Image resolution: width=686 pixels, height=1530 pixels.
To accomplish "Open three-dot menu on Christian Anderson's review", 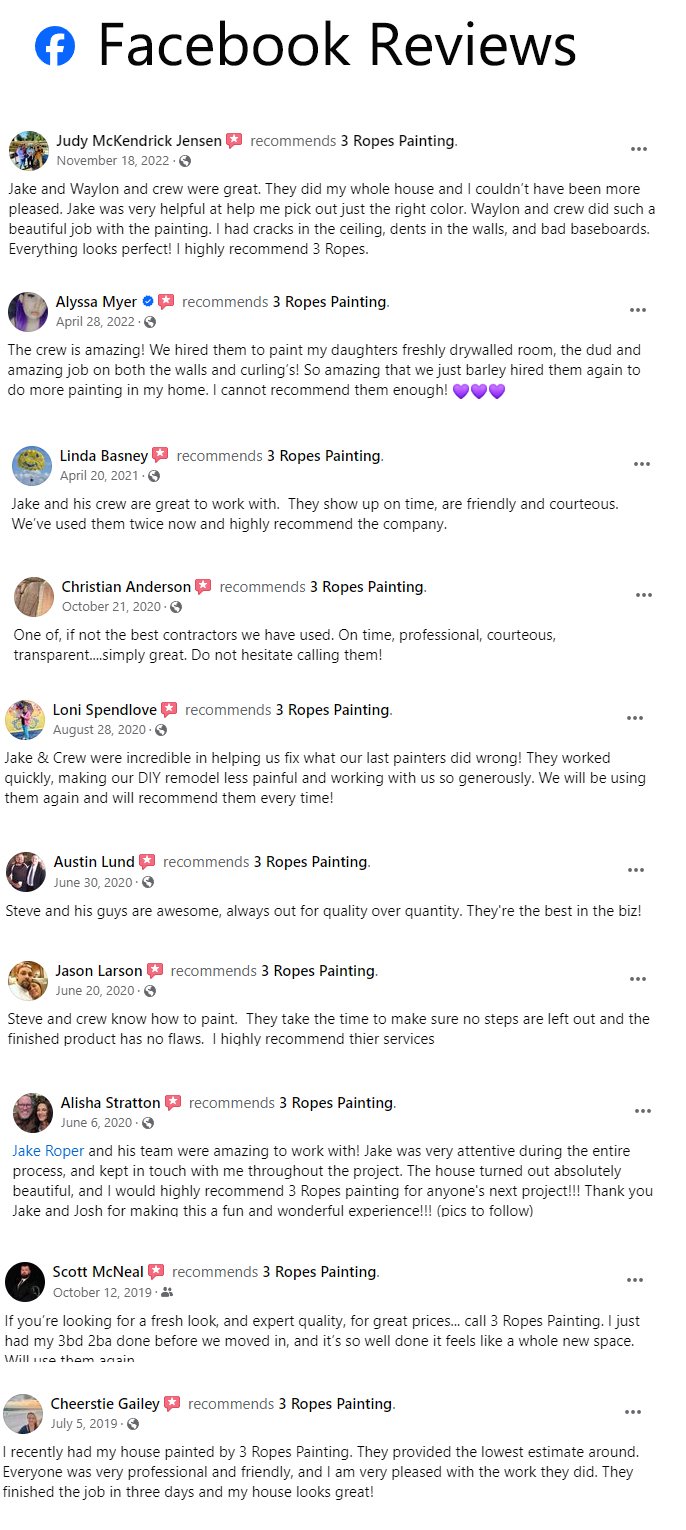I will pyautogui.click(x=644, y=595).
